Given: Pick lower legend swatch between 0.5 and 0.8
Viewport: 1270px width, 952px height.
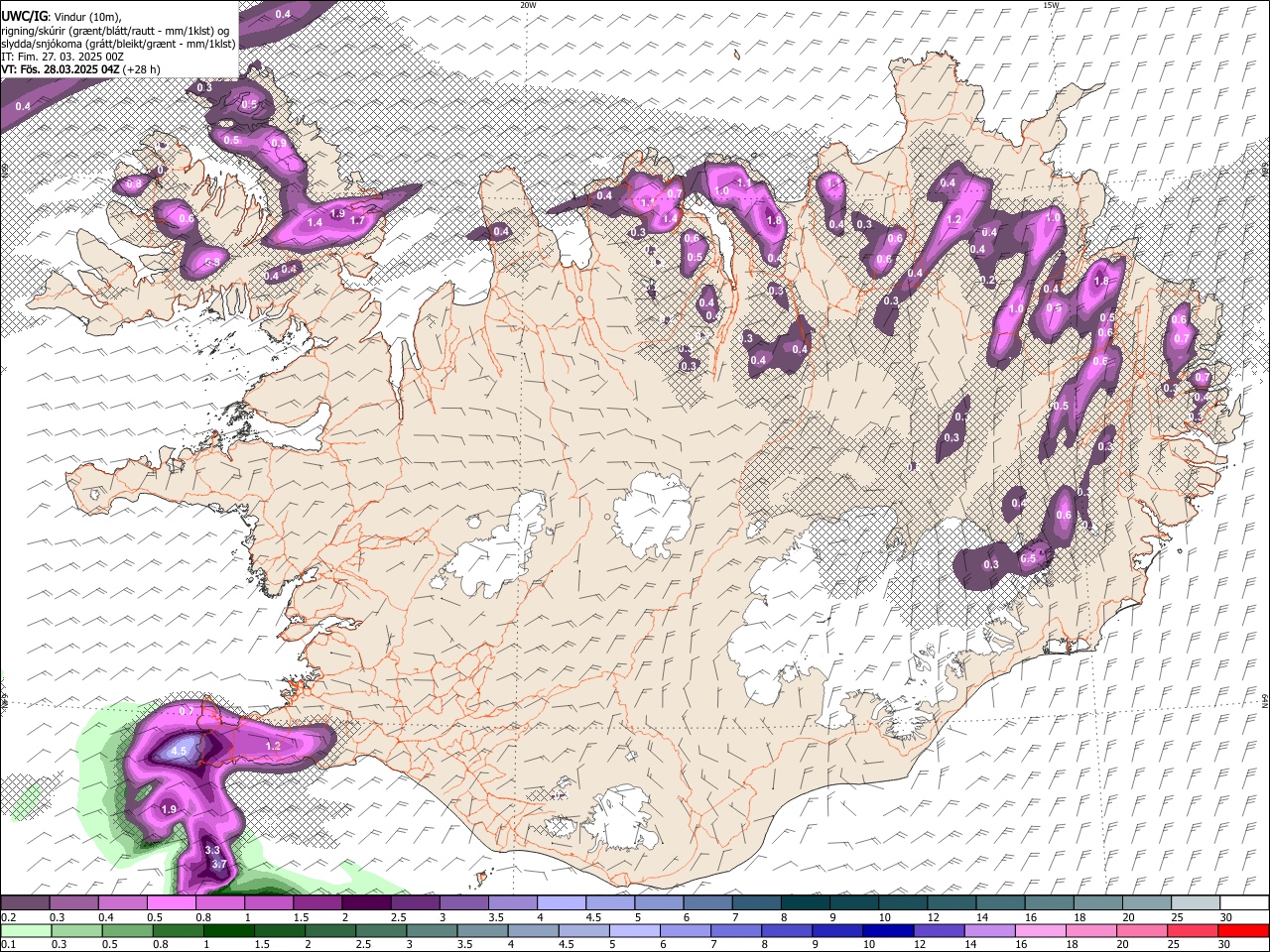Looking at the screenshot, I should tap(127, 930).
